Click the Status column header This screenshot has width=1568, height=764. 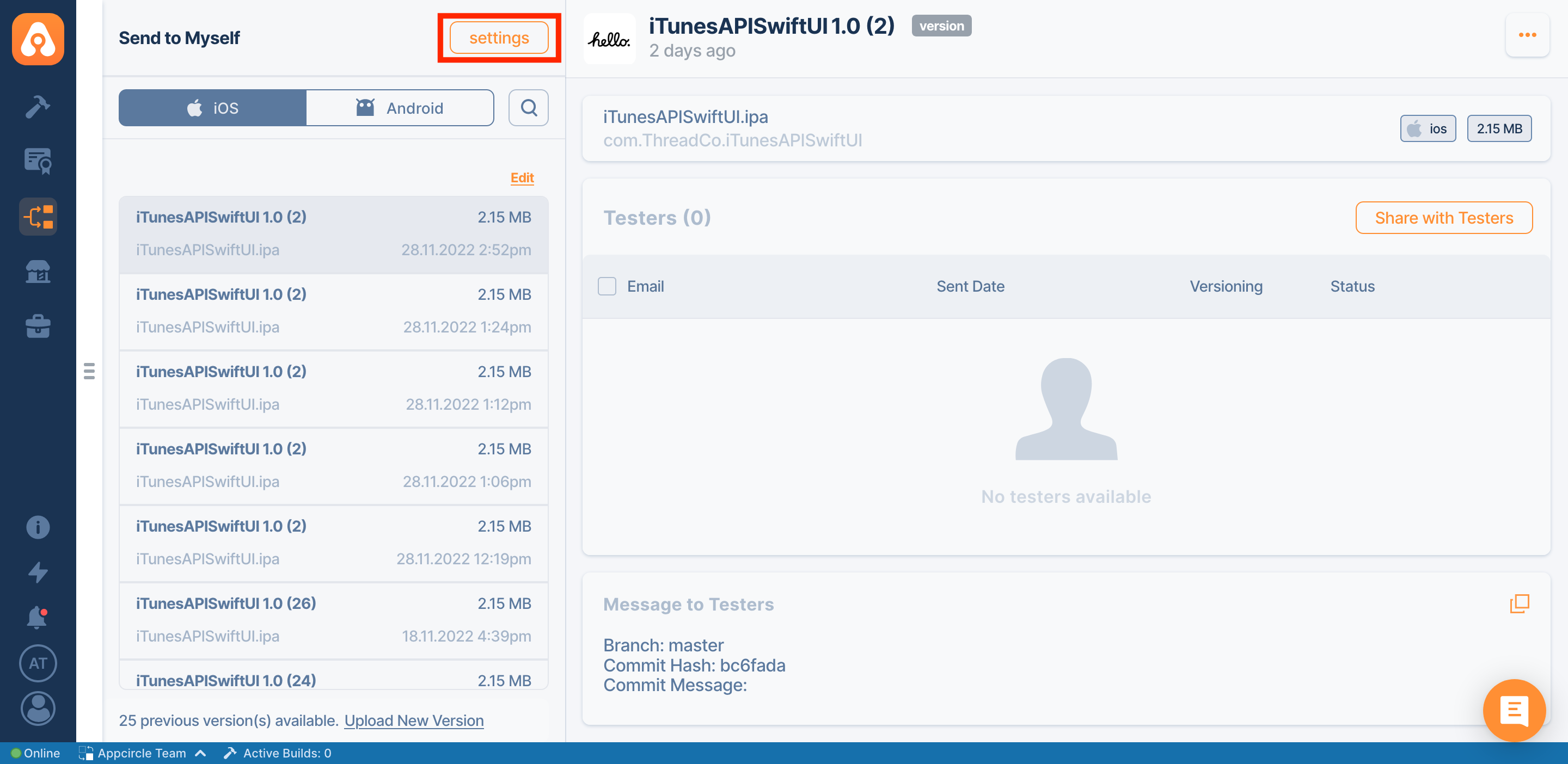[x=1352, y=286]
